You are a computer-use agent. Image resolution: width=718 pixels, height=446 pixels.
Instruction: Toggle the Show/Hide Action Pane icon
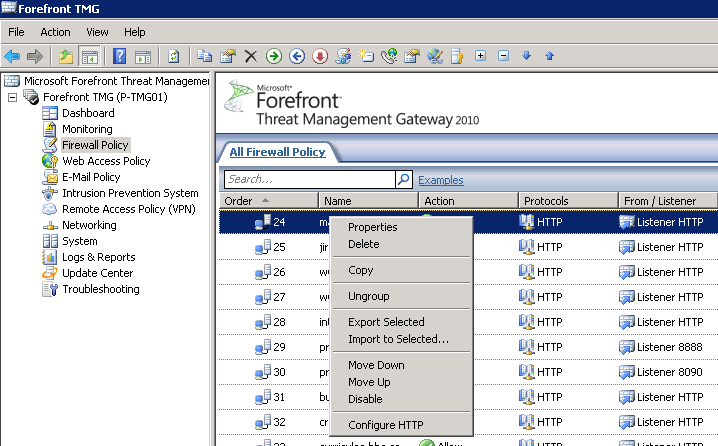(143, 57)
